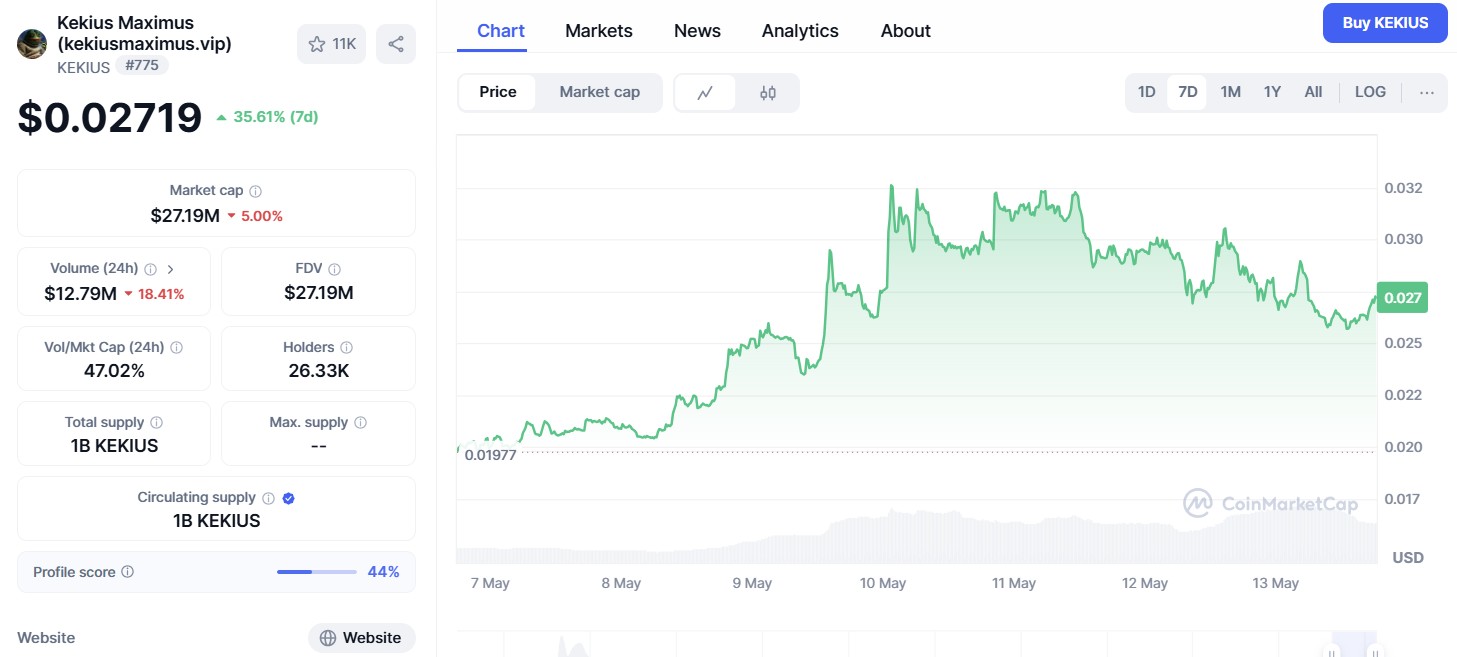Open the chart more options ellipsis
1457x657 pixels.
(x=1426, y=92)
